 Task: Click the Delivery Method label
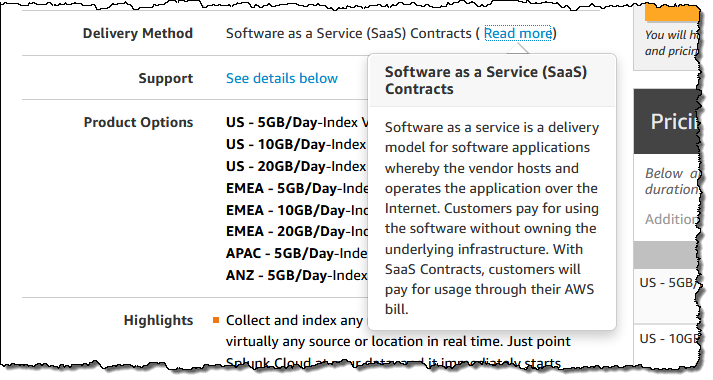[138, 33]
